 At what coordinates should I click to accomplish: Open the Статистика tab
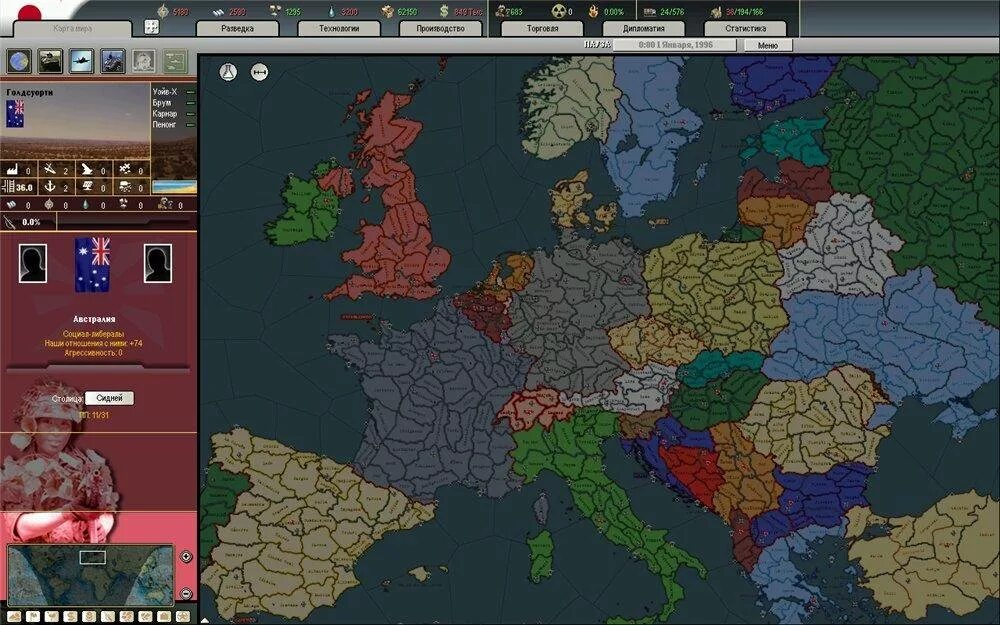(x=745, y=29)
